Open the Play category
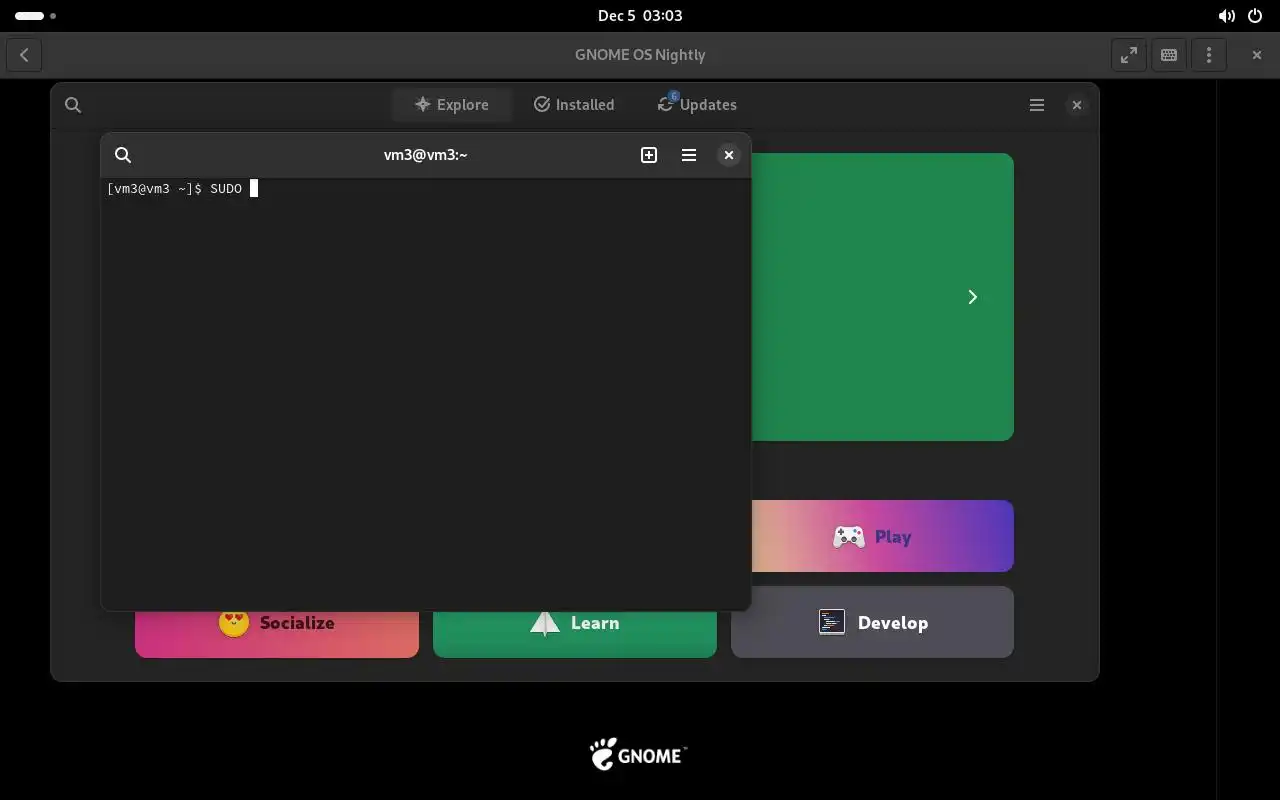 tap(882, 537)
